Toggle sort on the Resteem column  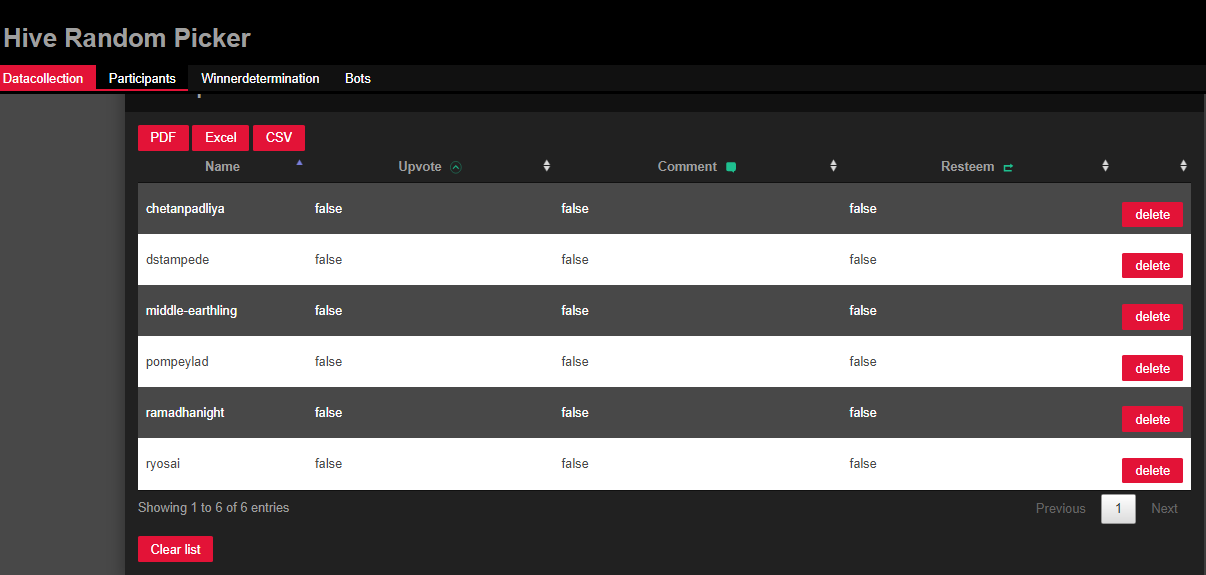[1105, 166]
